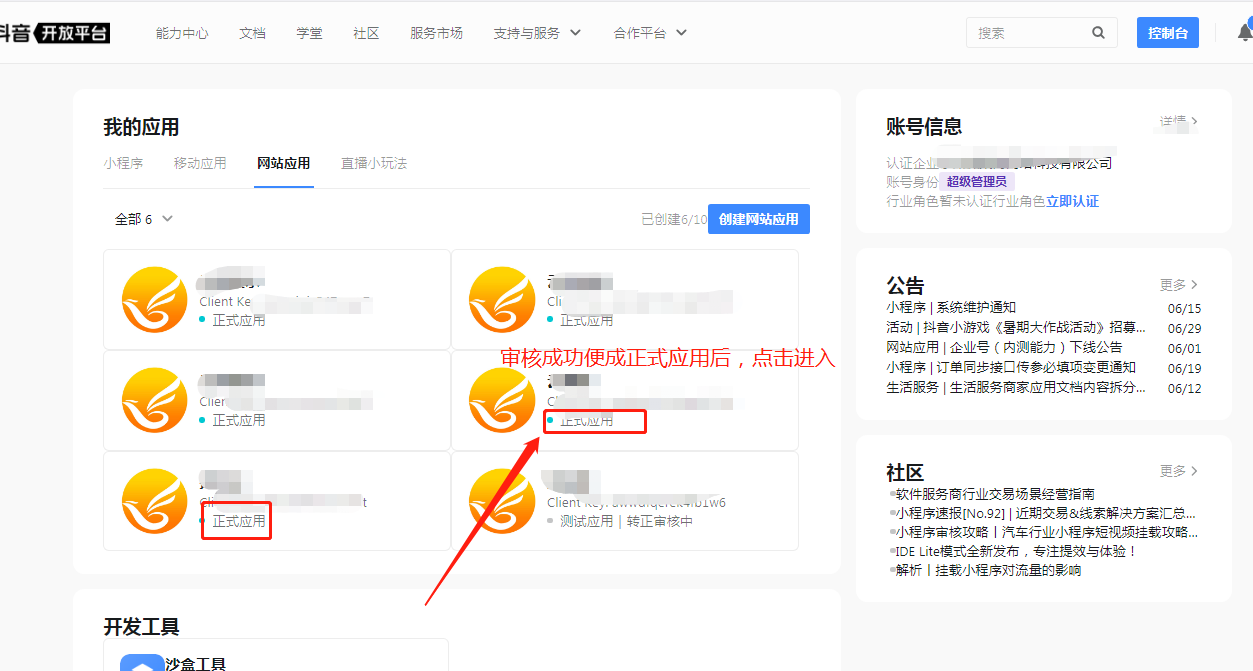Open 学堂 in top navigation

pyautogui.click(x=309, y=33)
